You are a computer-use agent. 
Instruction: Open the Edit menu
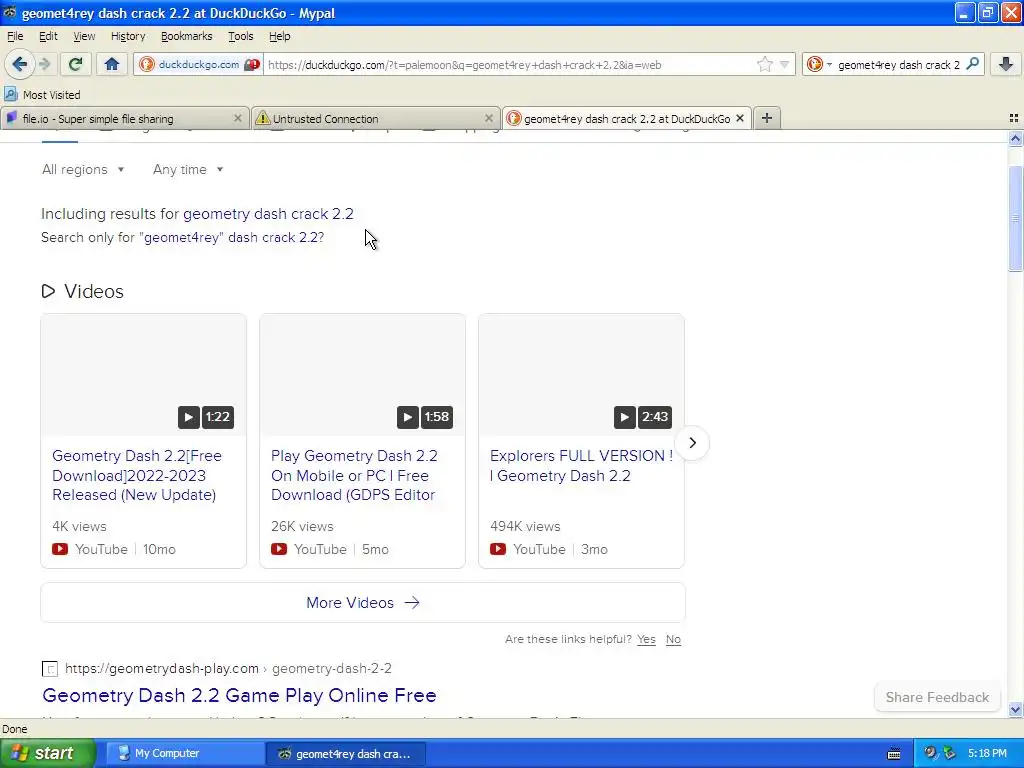coord(48,36)
